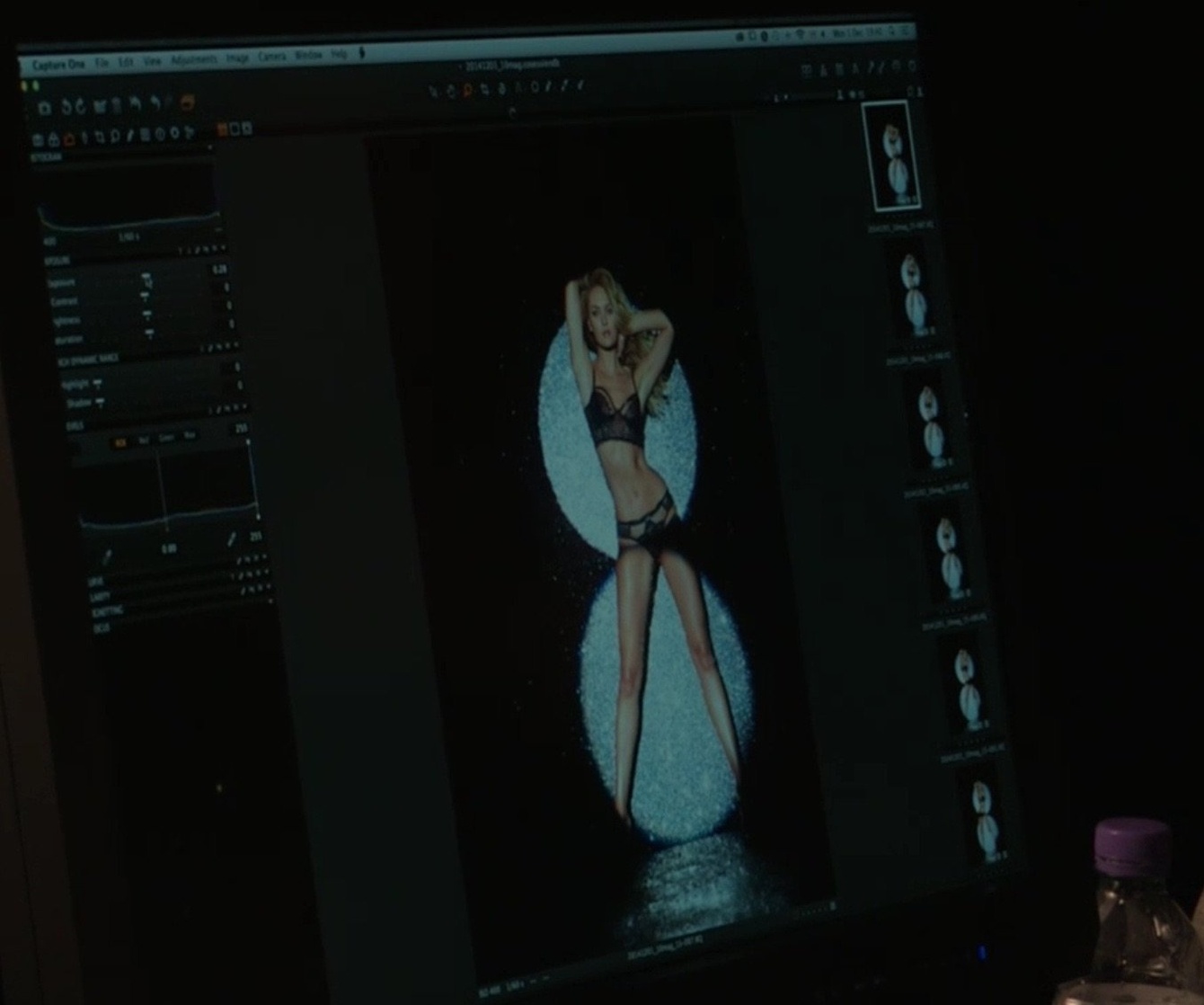Open the Camera menu in menu bar
This screenshot has height=1005, width=1204.
pyautogui.click(x=272, y=57)
